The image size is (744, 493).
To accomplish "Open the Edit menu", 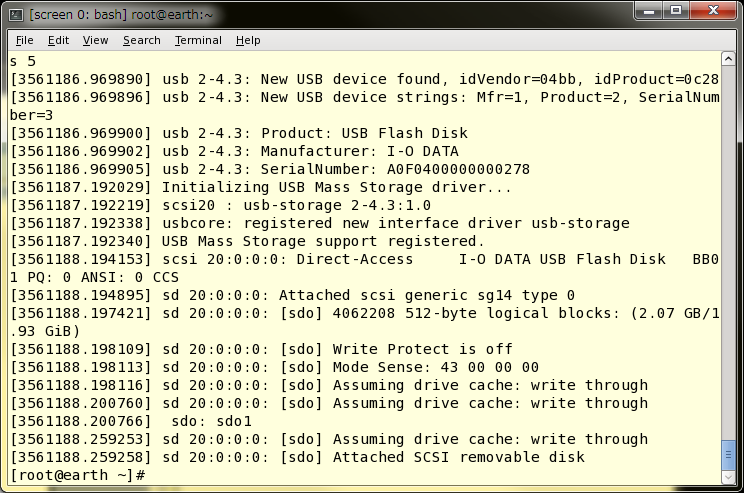I will [58, 40].
